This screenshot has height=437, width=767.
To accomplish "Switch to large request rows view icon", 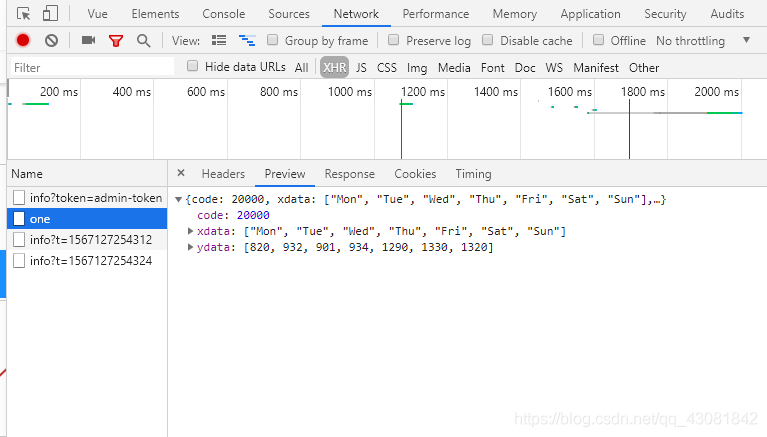I will click(219, 40).
